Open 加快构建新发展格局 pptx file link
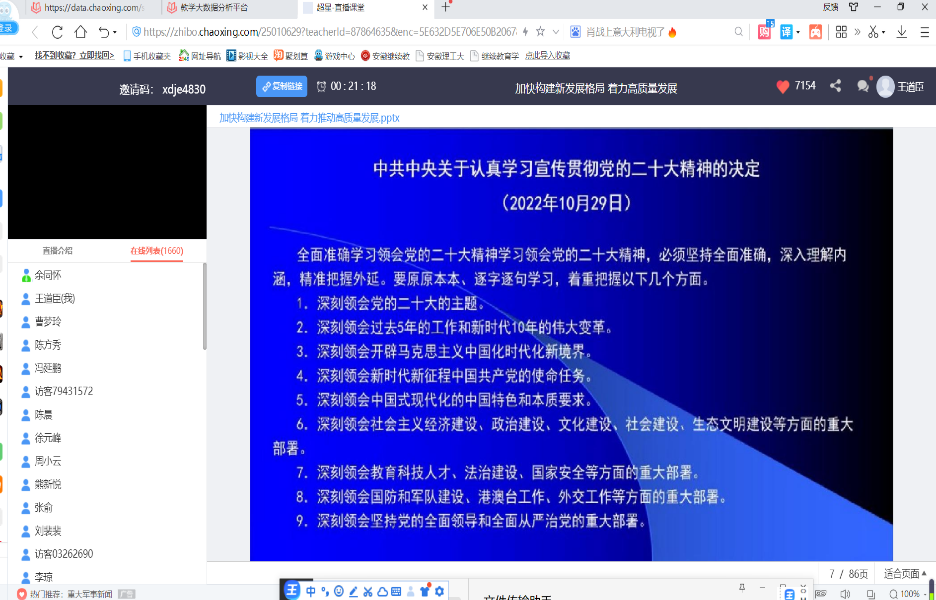The width and height of the screenshot is (936, 600). click(x=309, y=117)
